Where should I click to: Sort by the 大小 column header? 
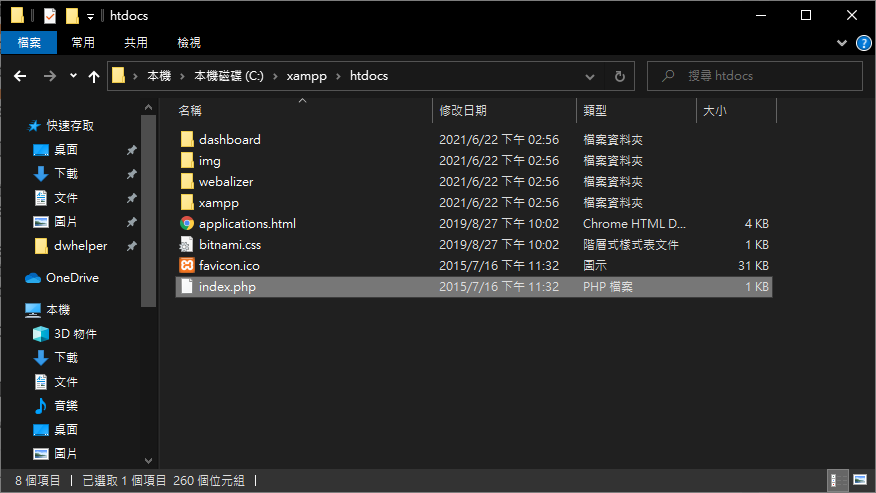coord(736,111)
